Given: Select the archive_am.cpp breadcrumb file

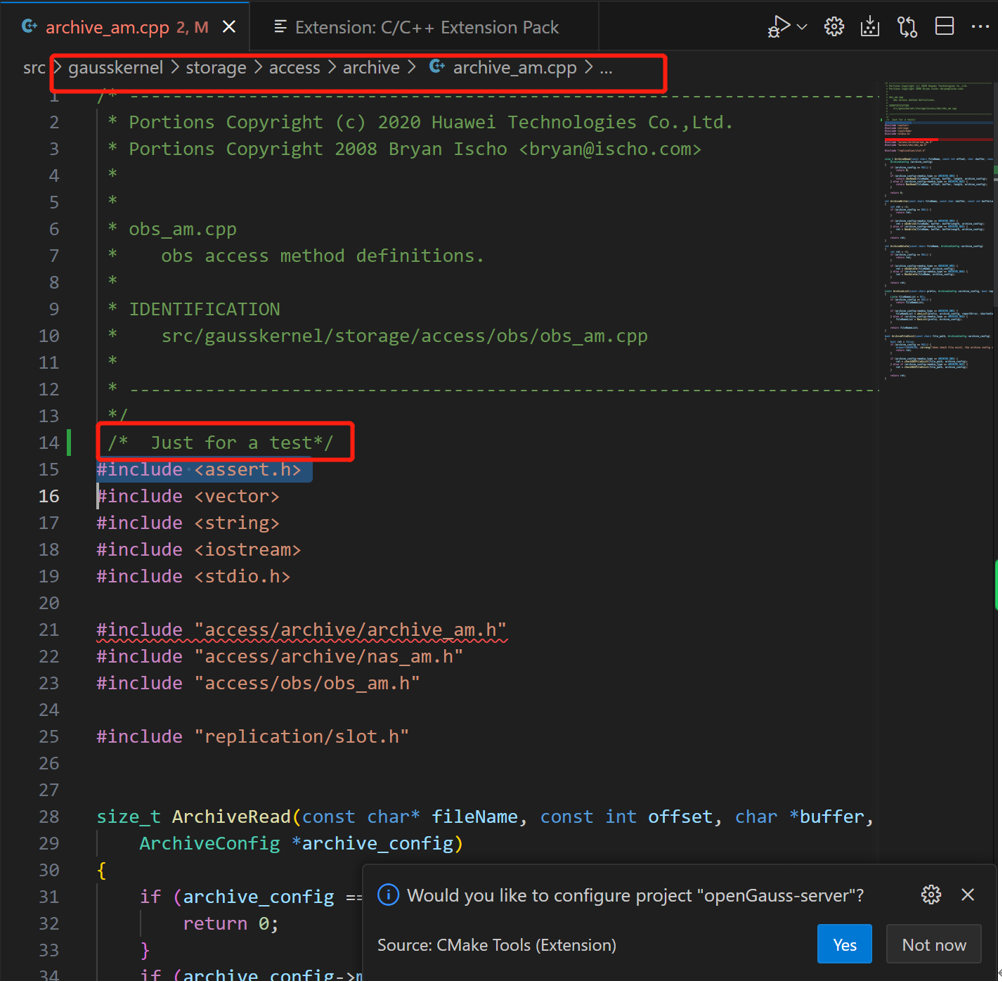Looking at the screenshot, I should coord(504,68).
